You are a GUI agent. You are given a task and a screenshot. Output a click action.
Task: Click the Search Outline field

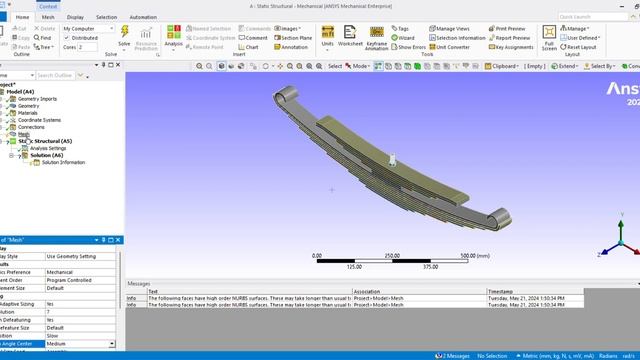pos(55,76)
